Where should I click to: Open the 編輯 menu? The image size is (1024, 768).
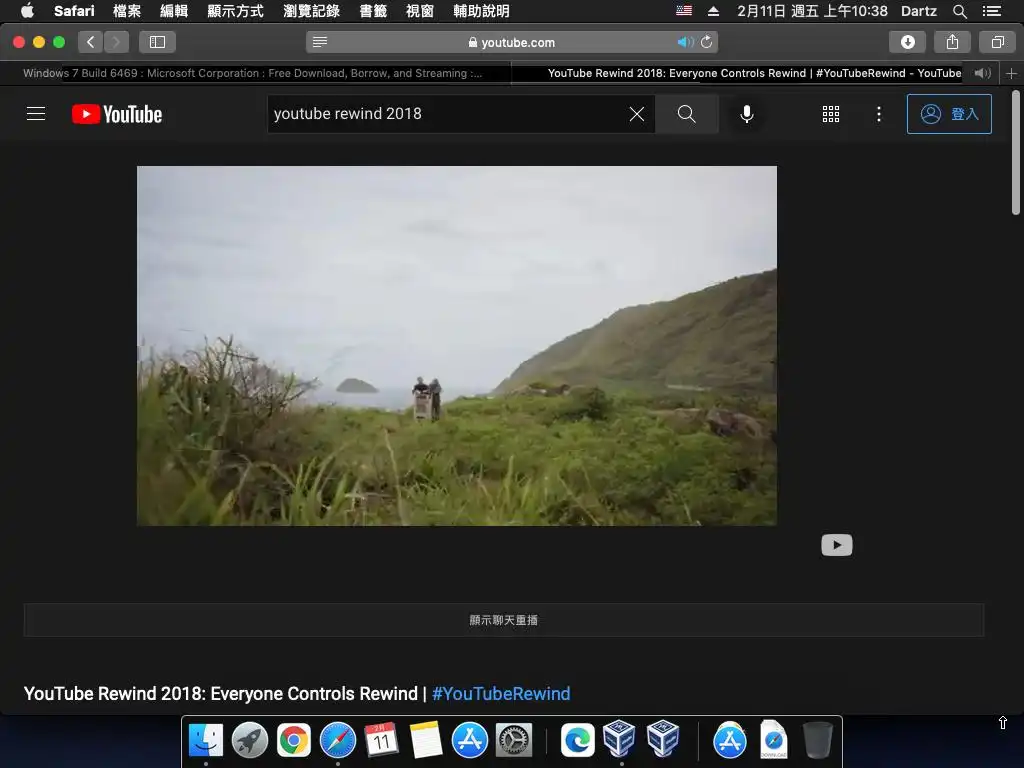click(x=174, y=10)
